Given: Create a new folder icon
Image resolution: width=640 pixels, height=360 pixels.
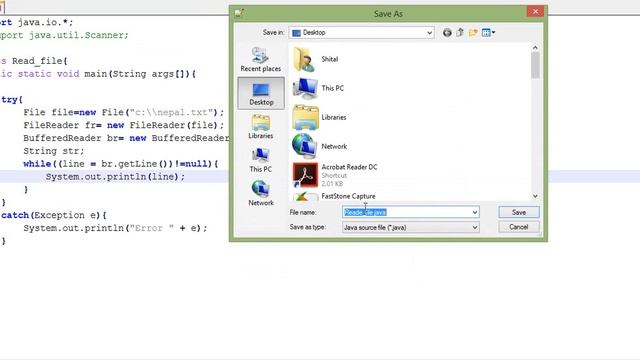Looking at the screenshot, I should [x=473, y=33].
